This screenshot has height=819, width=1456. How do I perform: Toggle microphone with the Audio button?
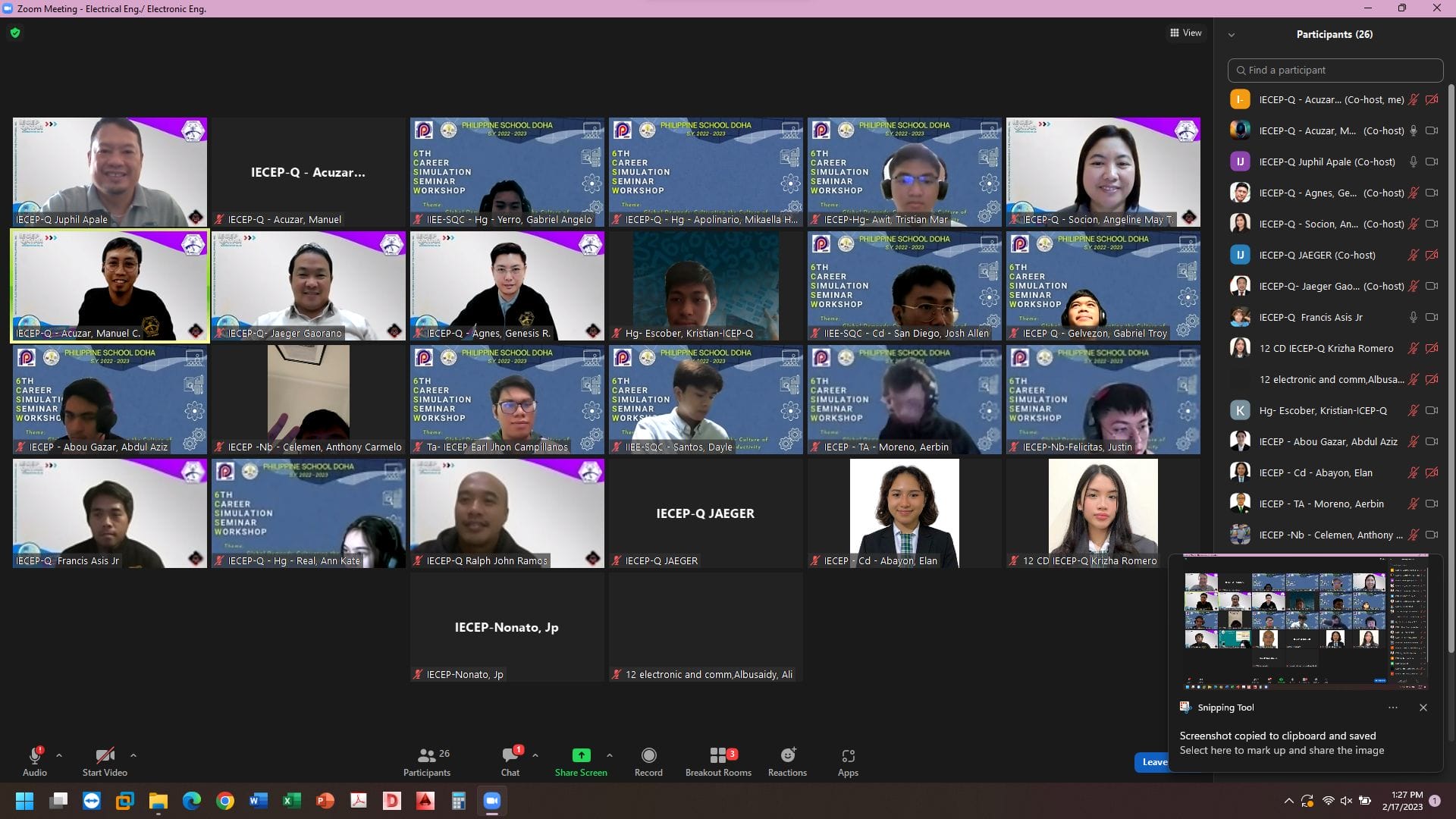(35, 761)
